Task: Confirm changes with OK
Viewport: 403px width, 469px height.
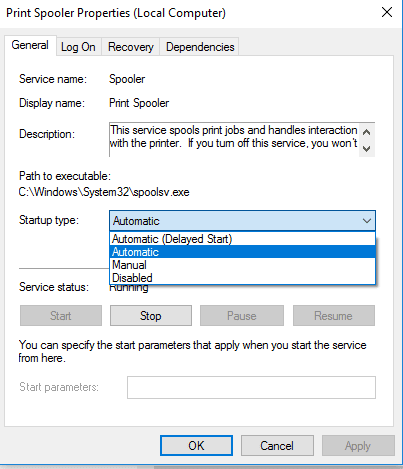Action: point(196,446)
